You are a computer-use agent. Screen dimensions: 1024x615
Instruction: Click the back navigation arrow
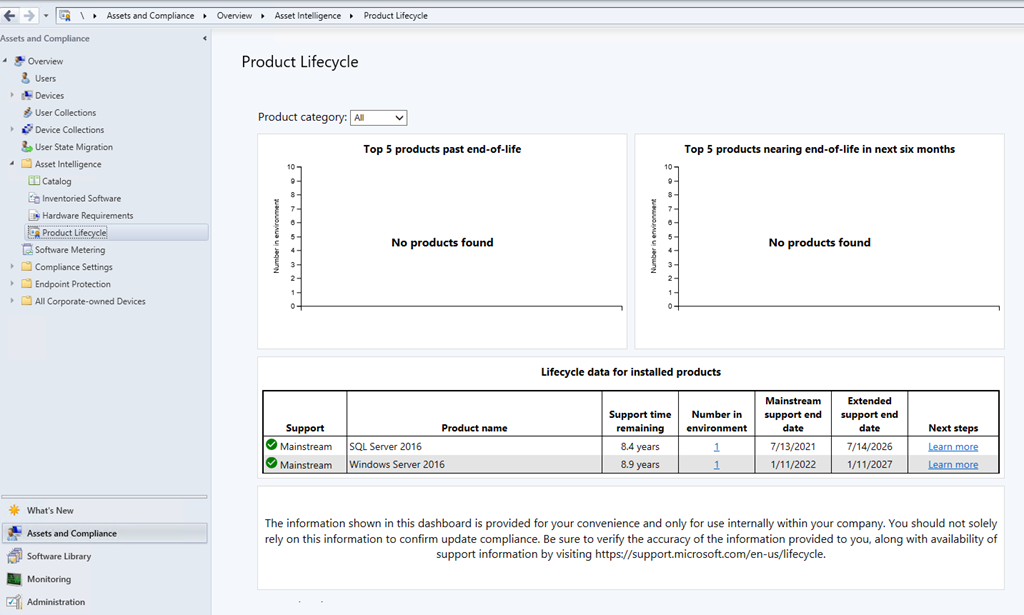[x=10, y=16]
